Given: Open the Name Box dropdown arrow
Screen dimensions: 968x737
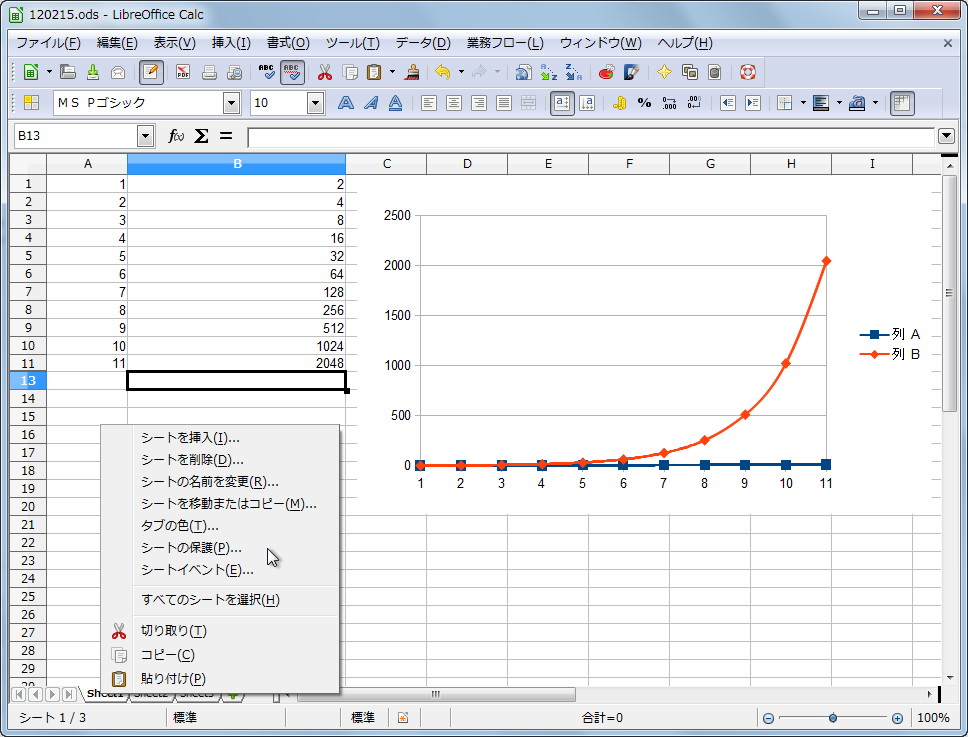Looking at the screenshot, I should click(x=145, y=136).
